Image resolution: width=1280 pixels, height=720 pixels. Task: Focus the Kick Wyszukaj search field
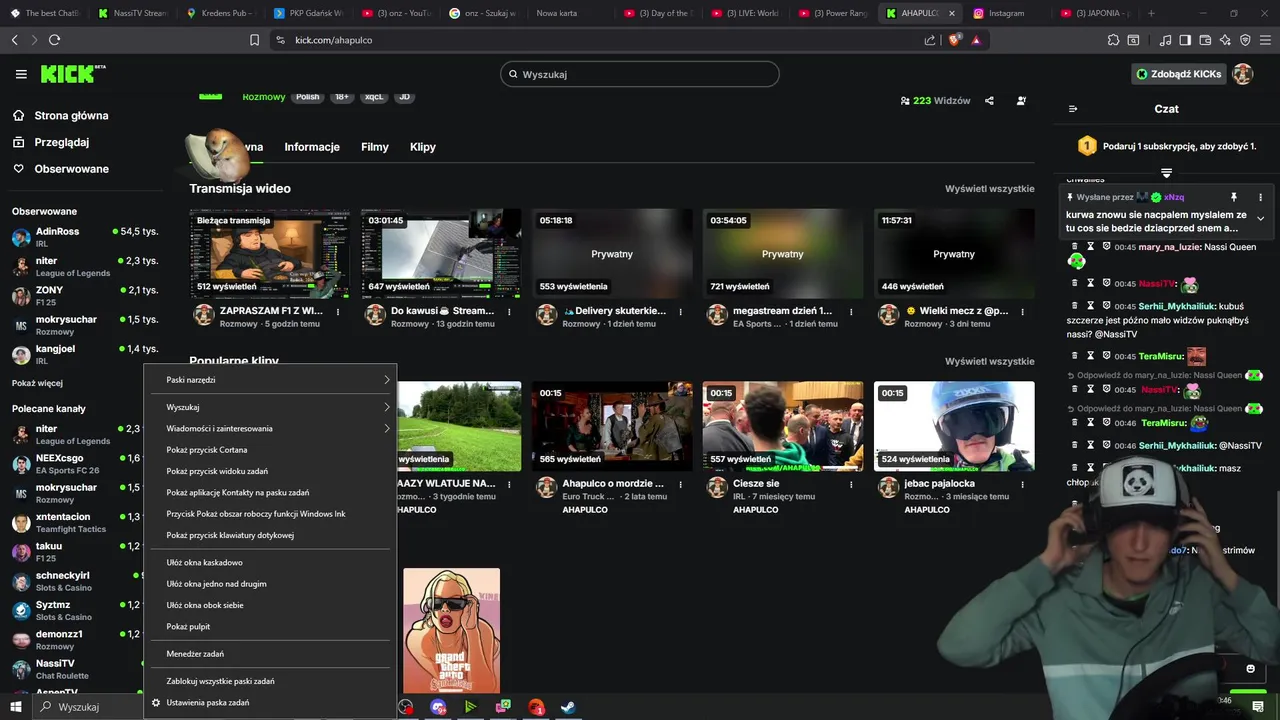pos(640,74)
